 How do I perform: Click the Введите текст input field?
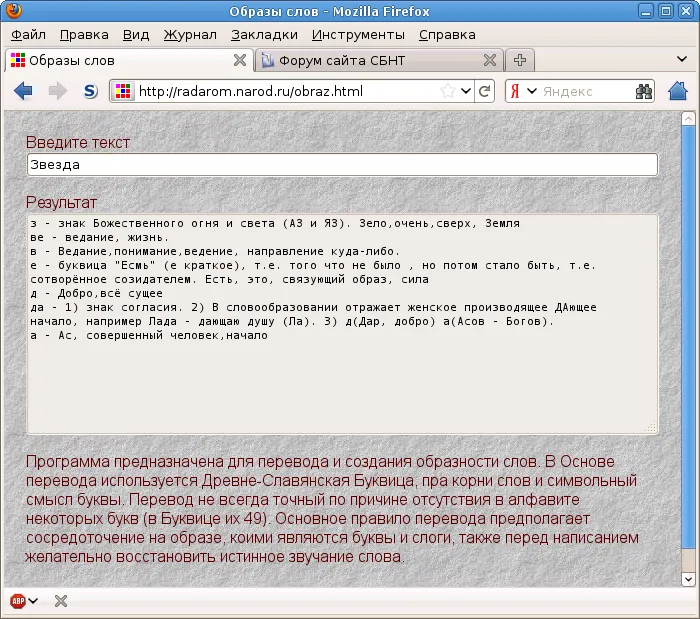coord(342,165)
